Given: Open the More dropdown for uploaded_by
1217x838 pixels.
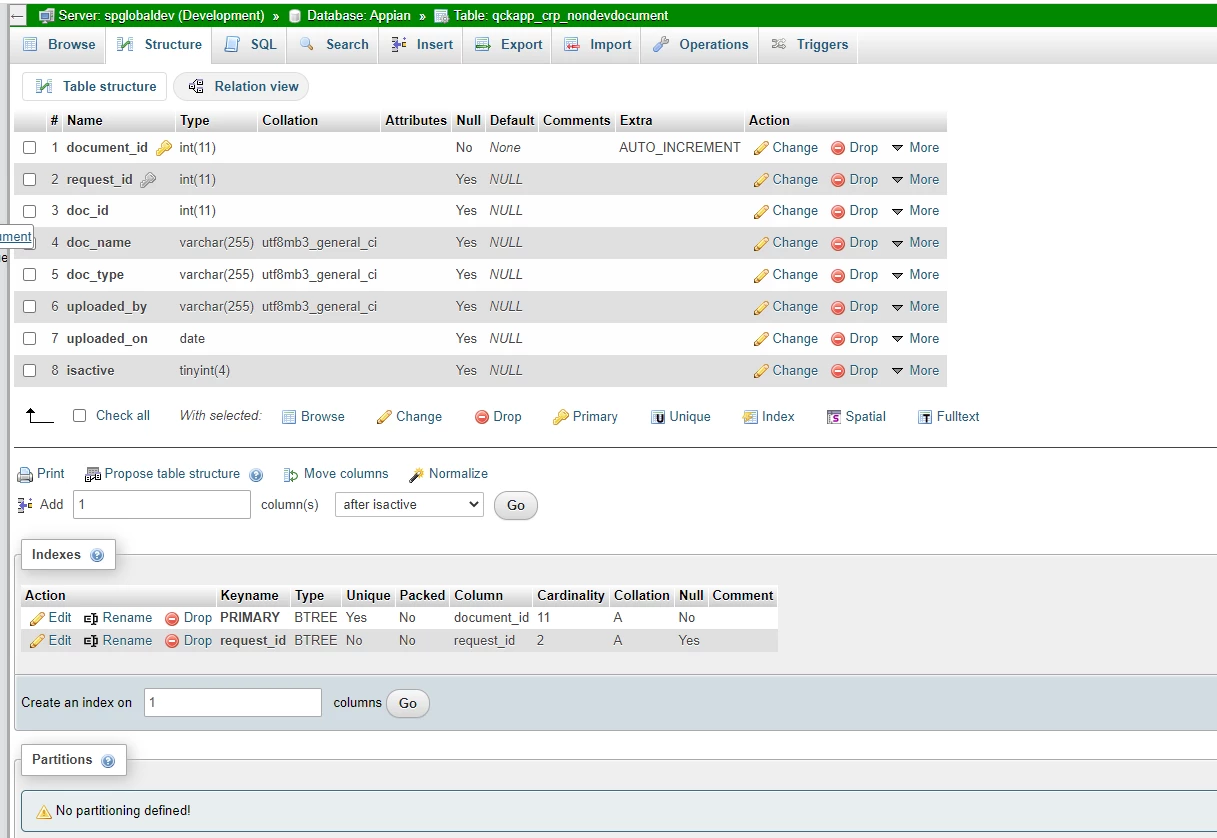Looking at the screenshot, I should point(915,307).
